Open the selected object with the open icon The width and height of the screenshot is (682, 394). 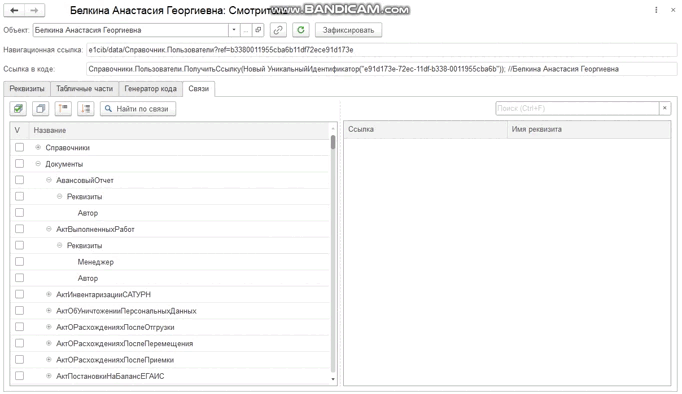click(x=258, y=30)
